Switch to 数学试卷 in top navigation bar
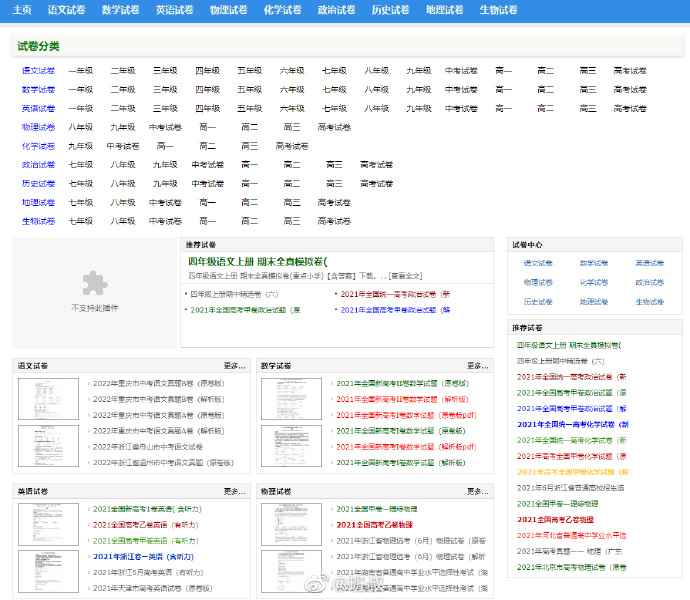 120,10
